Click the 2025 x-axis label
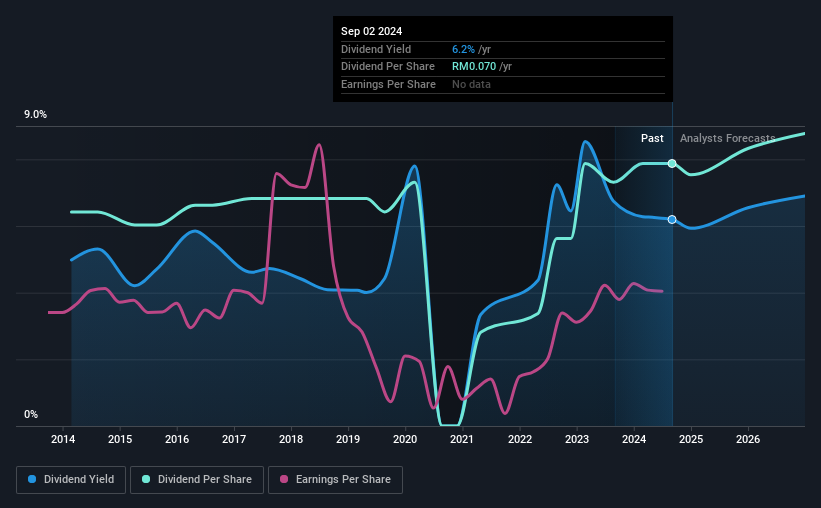Screen dimensions: 821x508 691,439
